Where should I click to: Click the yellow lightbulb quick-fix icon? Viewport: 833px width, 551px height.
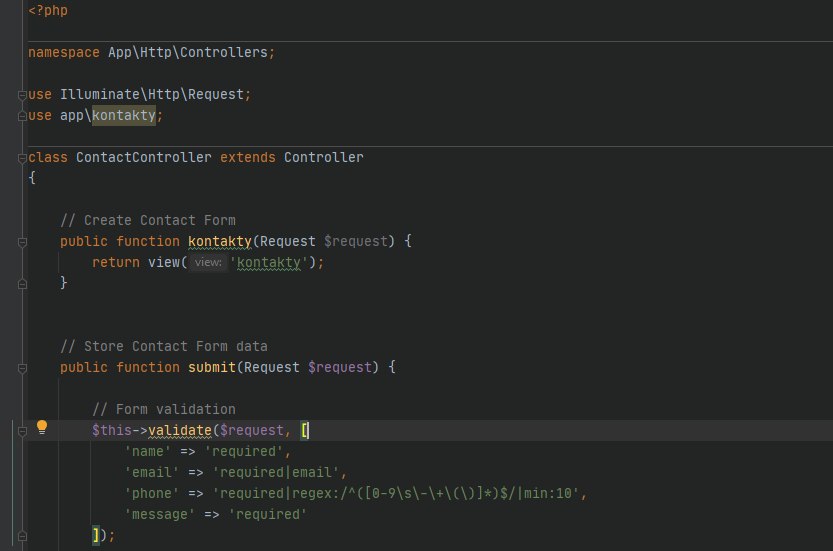tap(42, 427)
